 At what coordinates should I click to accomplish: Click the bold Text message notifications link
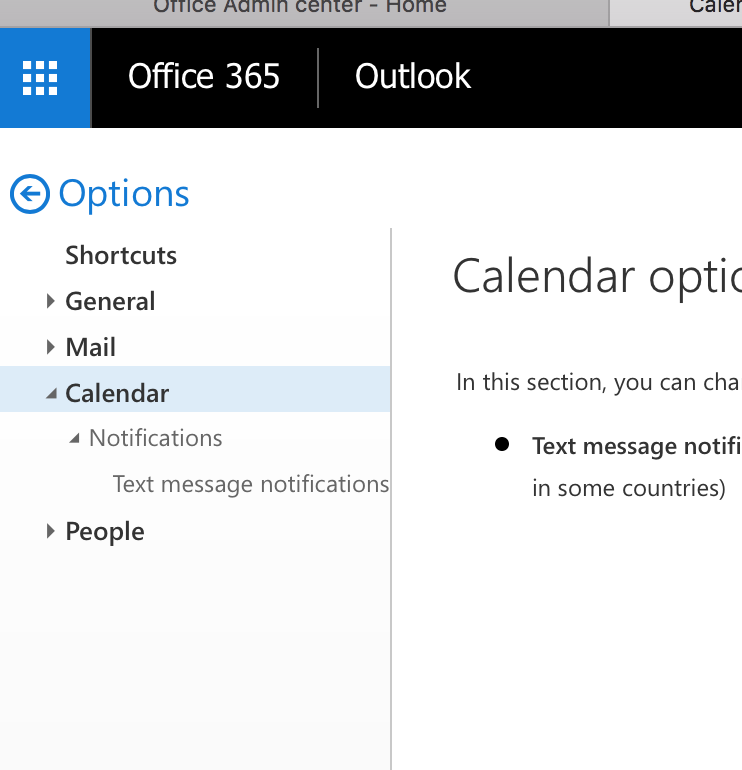[636, 446]
